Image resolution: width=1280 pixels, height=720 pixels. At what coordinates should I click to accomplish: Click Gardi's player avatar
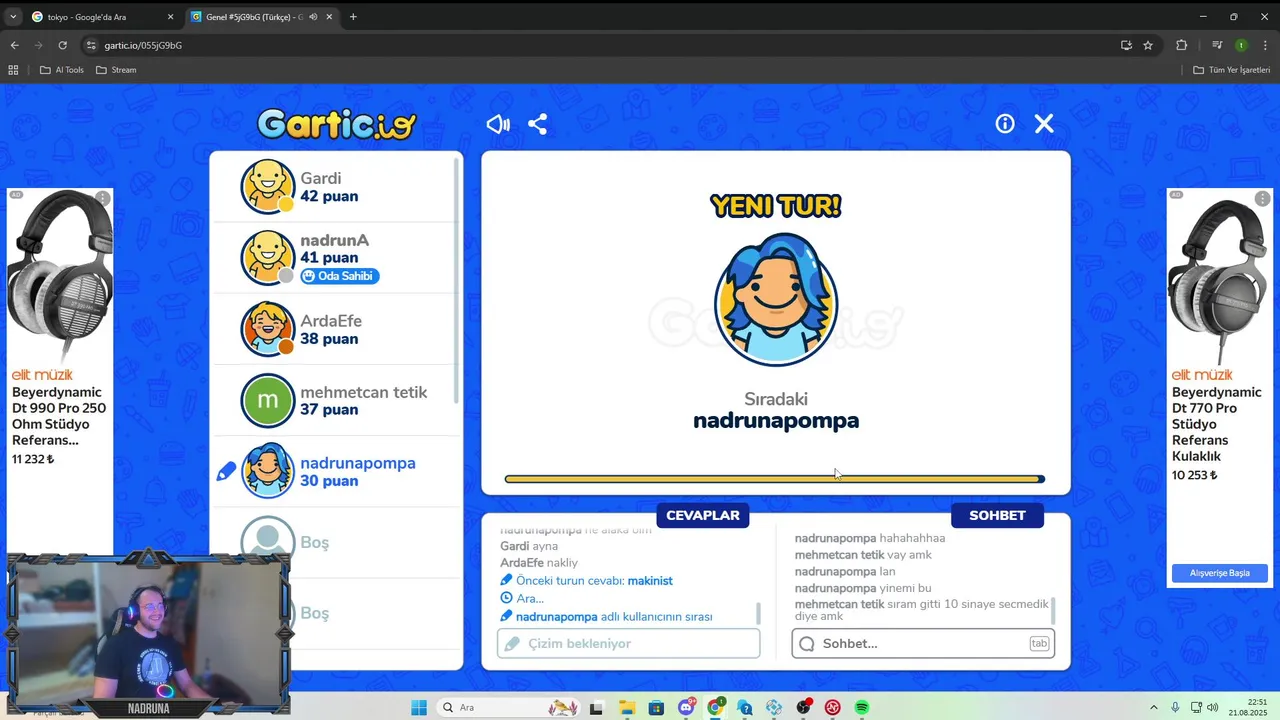268,187
